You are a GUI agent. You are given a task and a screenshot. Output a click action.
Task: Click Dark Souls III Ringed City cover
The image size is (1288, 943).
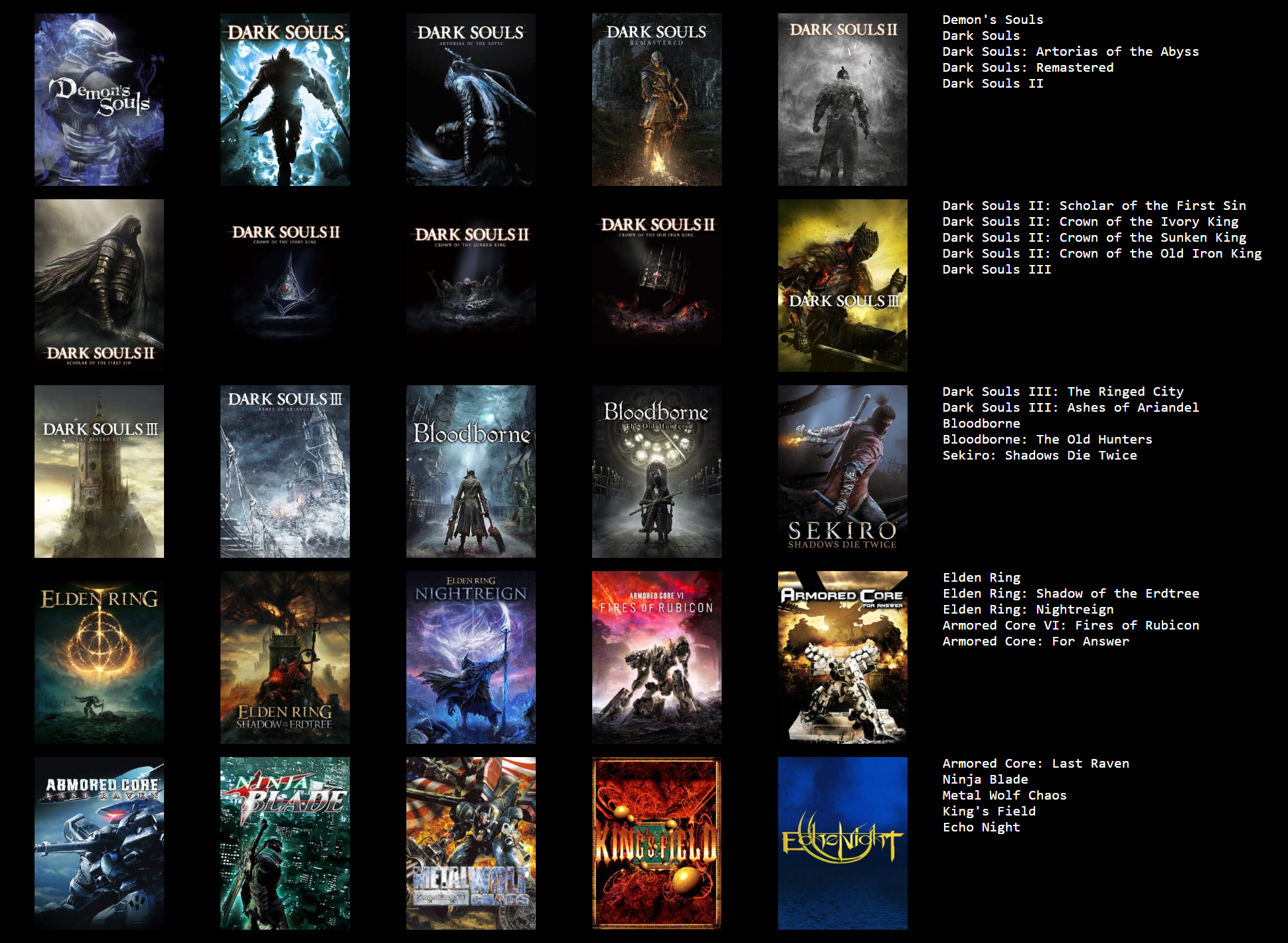(x=99, y=471)
